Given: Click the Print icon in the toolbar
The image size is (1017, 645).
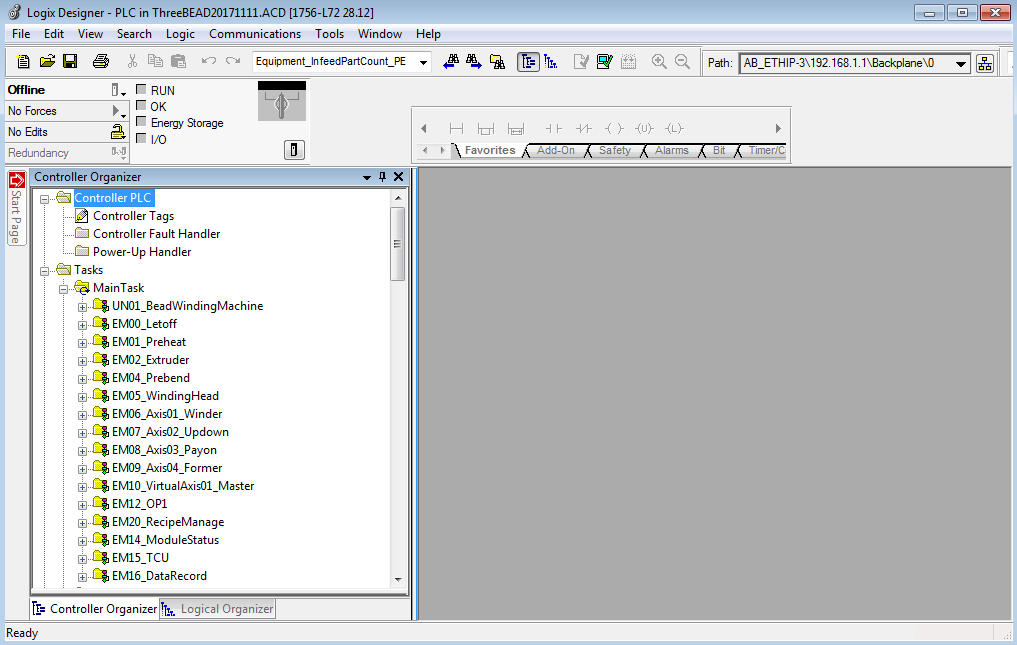Looking at the screenshot, I should point(101,62).
